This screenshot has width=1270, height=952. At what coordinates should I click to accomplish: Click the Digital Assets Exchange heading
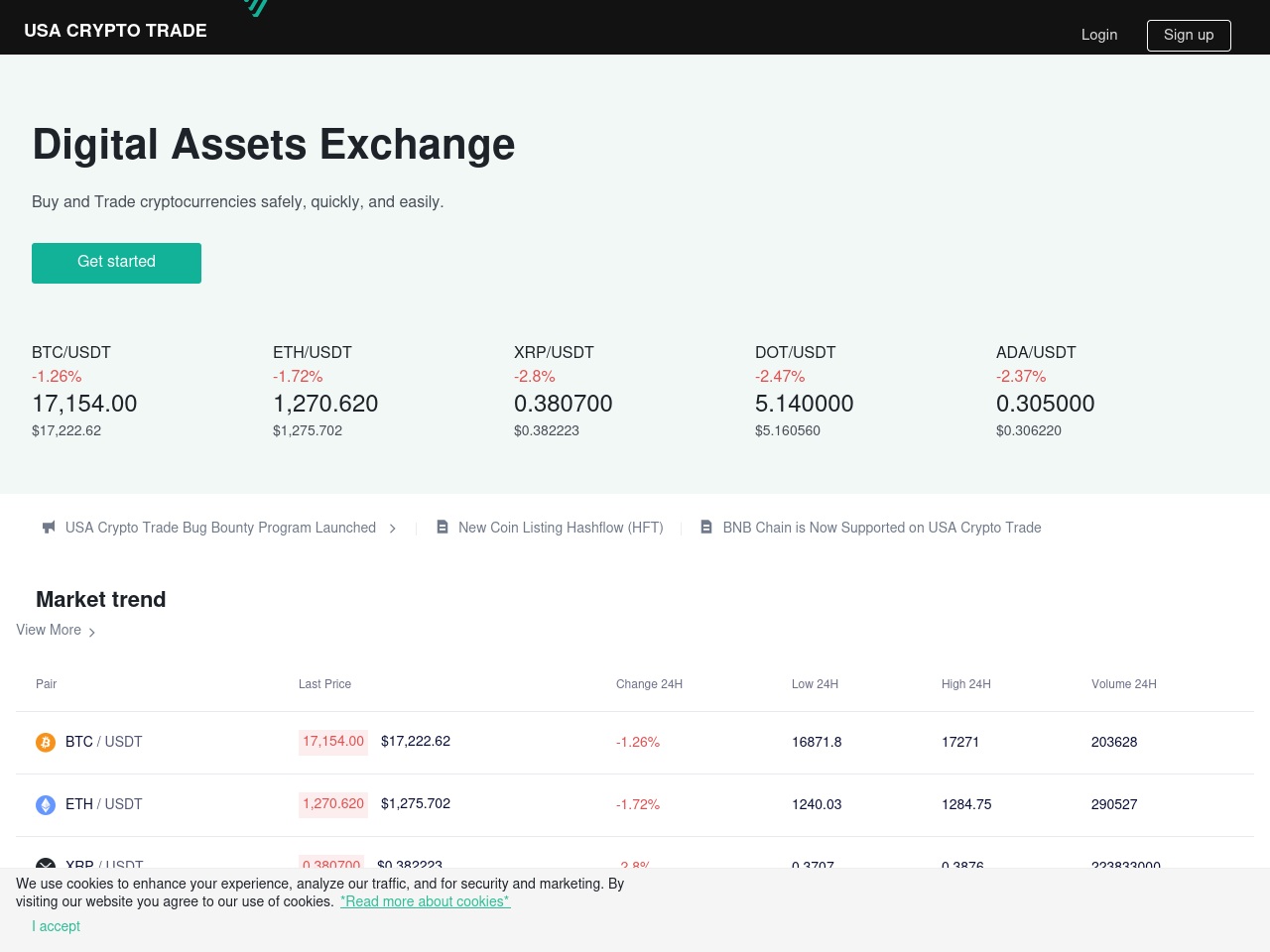274,145
